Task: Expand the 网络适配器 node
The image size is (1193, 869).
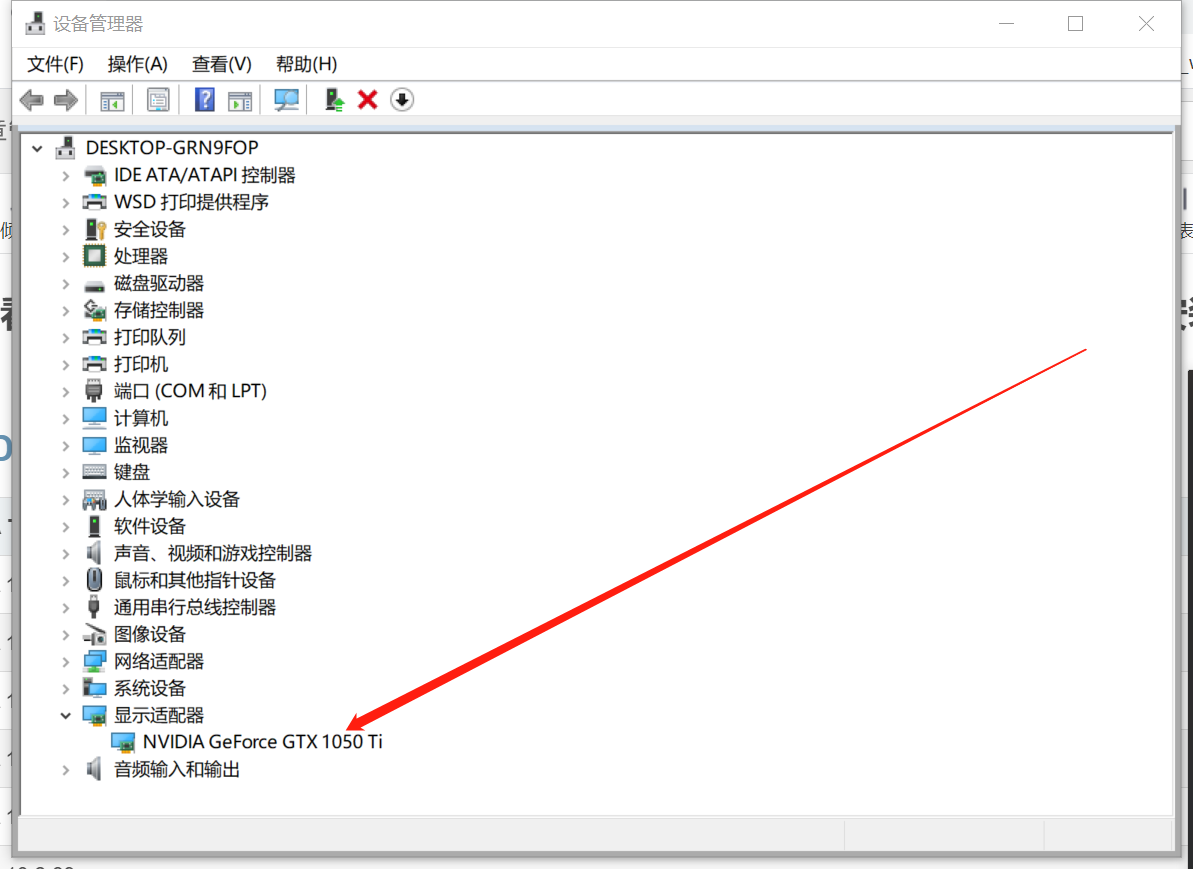Action: pyautogui.click(x=66, y=661)
